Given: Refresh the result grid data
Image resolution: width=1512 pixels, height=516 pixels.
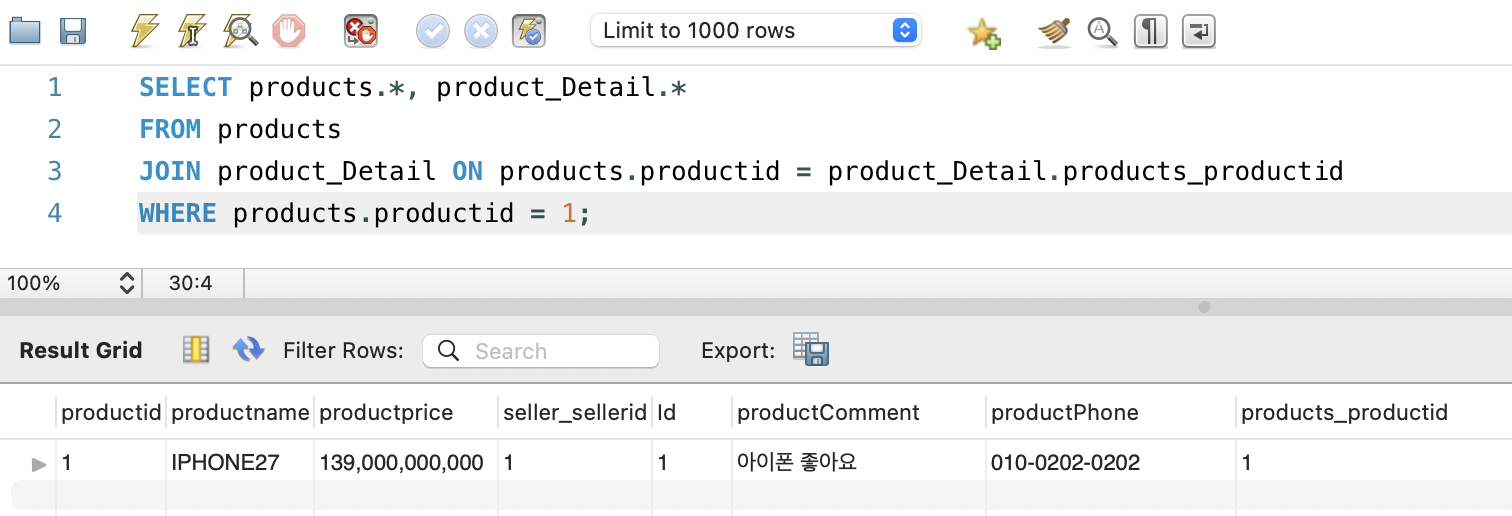Looking at the screenshot, I should coord(248,349).
